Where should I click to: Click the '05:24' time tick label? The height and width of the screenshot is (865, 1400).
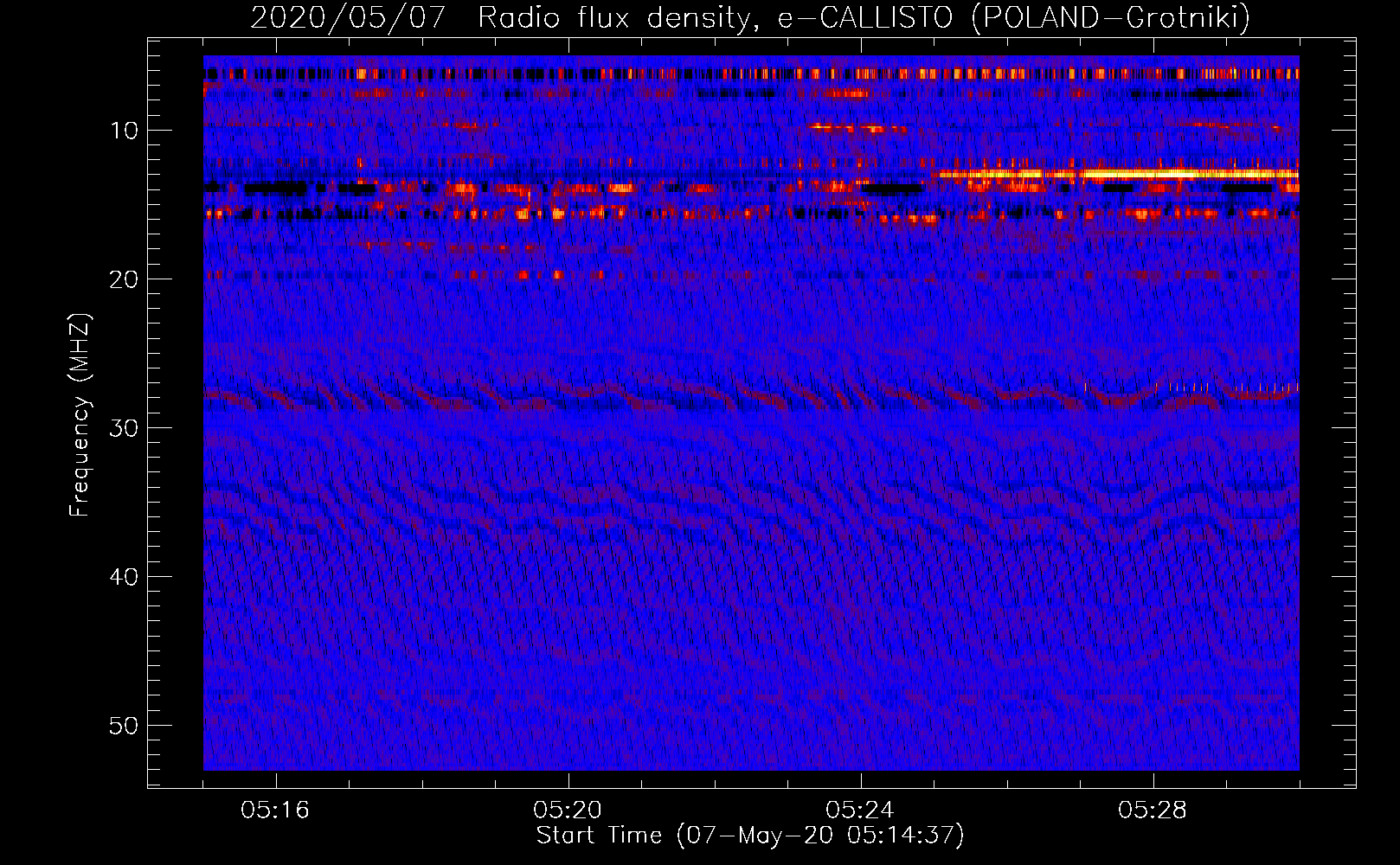(860, 811)
